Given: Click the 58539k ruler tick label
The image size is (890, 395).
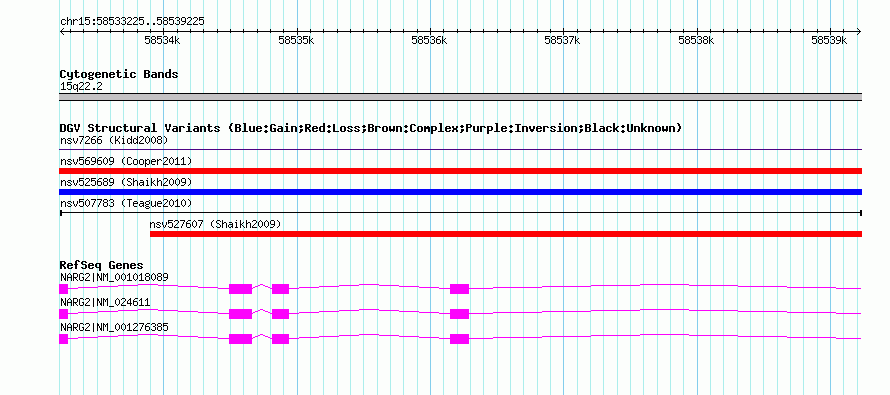Looking at the screenshot, I should point(829,40).
